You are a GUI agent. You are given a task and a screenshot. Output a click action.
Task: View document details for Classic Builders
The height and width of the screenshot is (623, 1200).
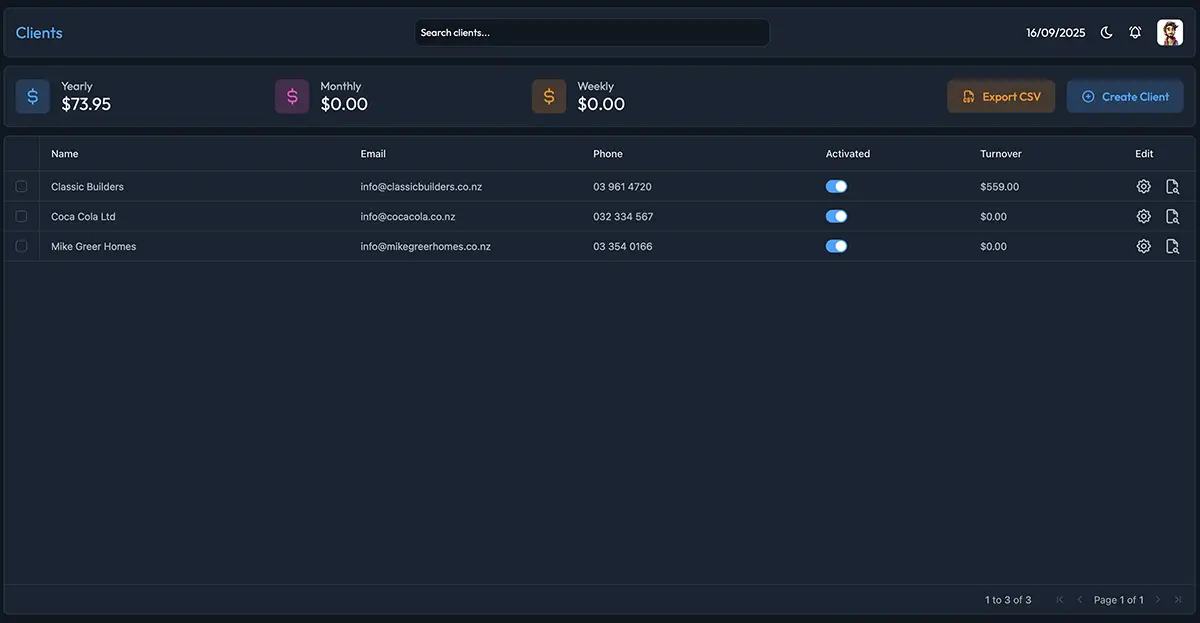[1172, 187]
